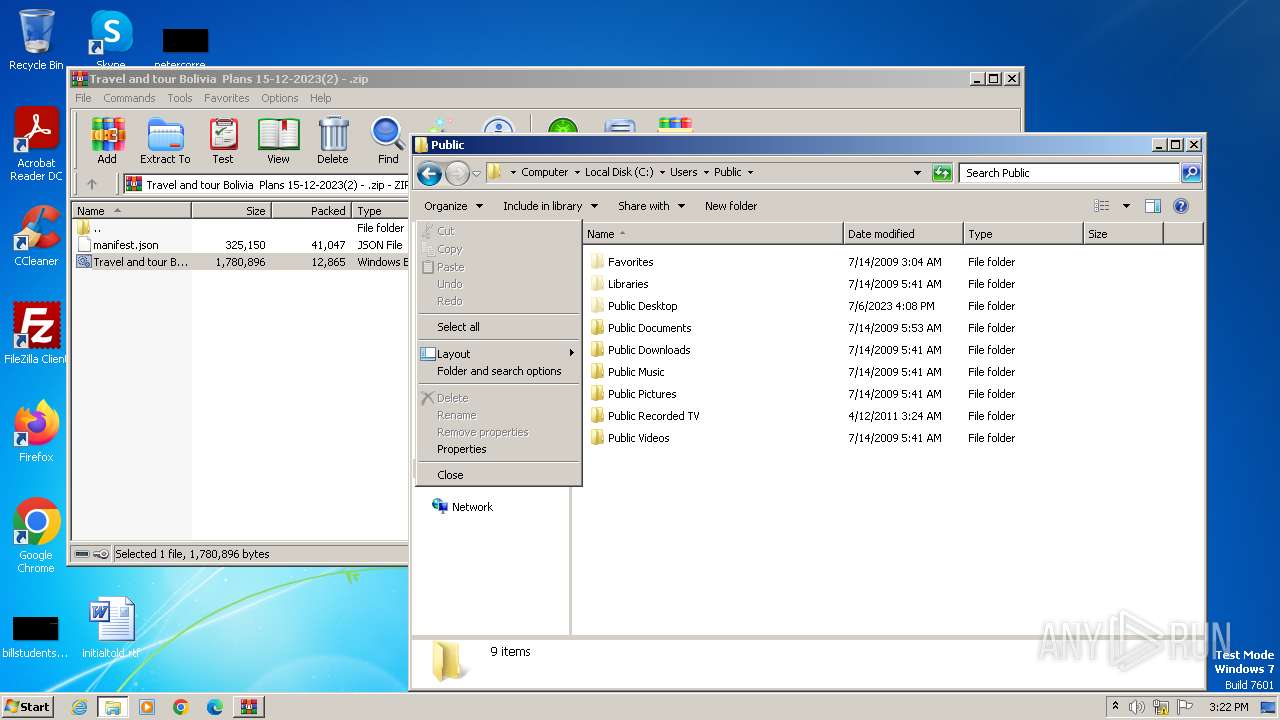Screen dimensions: 1280x720
Task: Open Include in library dropdown
Action: pos(550,206)
